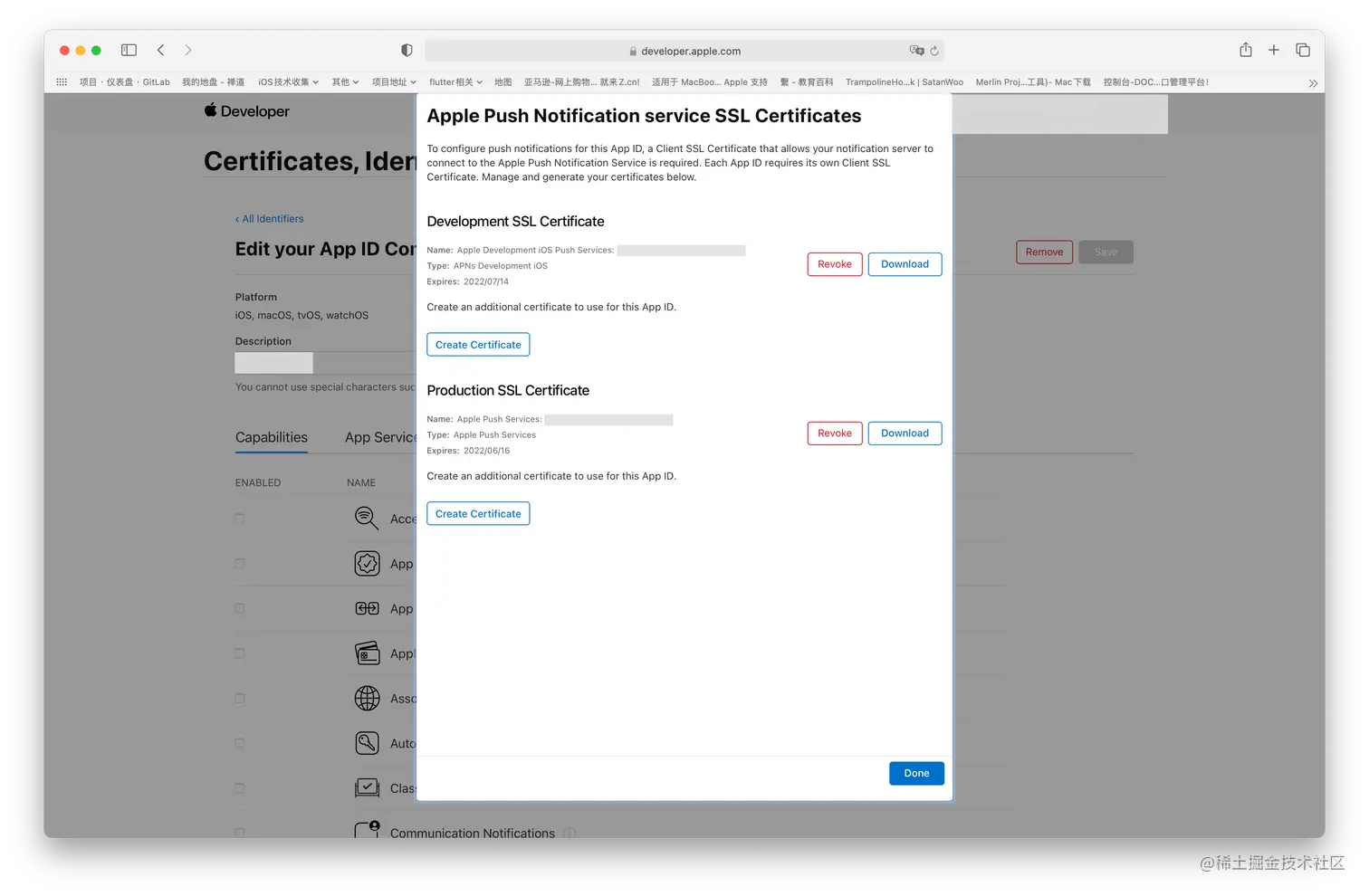Open the 控制台-DOC管理平台 bookmark
Viewport: 1369px width, 896px height.
[x=1156, y=81]
